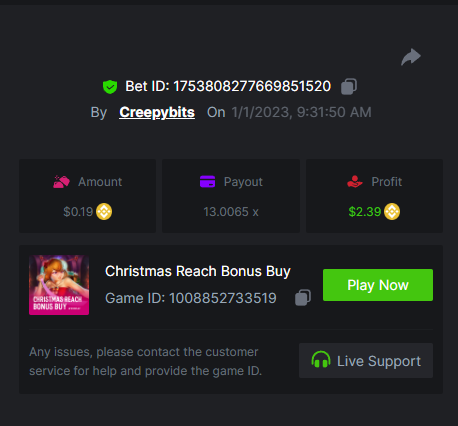The width and height of the screenshot is (458, 426).
Task: Click the green headphones support icon
Action: click(x=321, y=360)
